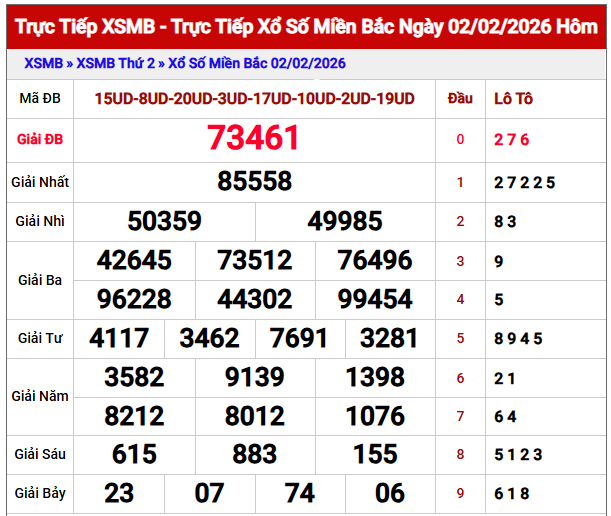Click the Giải Nhì number 50359
The height and width of the screenshot is (516, 611).
coord(165,221)
